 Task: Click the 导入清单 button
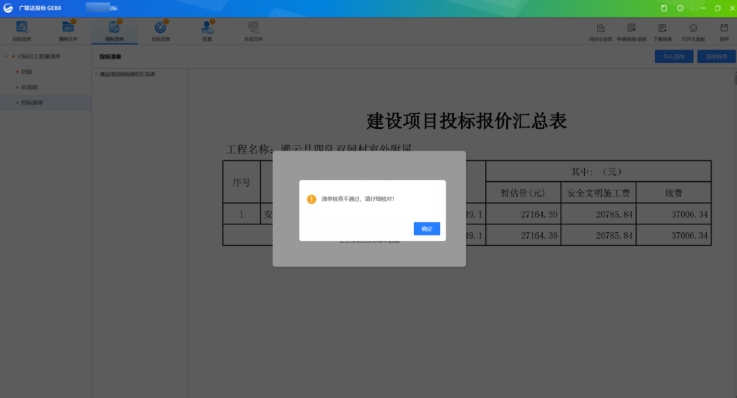point(674,56)
